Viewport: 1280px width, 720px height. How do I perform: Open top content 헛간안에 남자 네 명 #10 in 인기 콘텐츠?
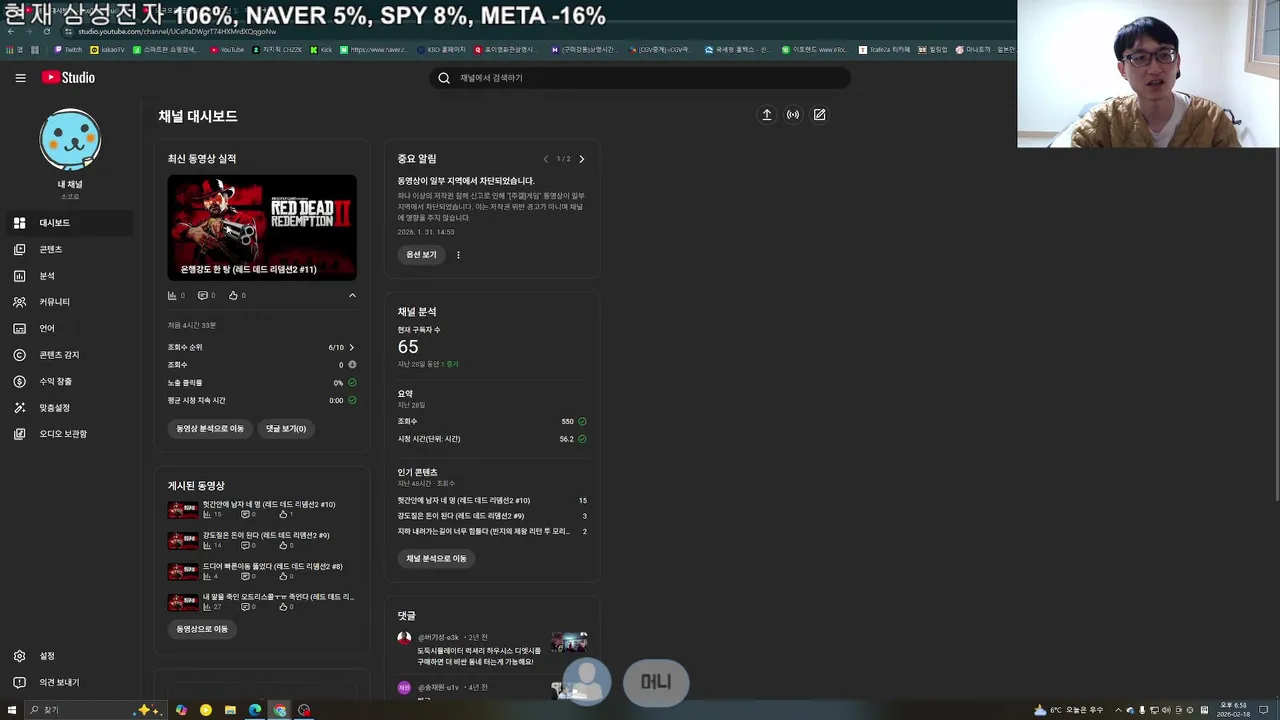(464, 500)
